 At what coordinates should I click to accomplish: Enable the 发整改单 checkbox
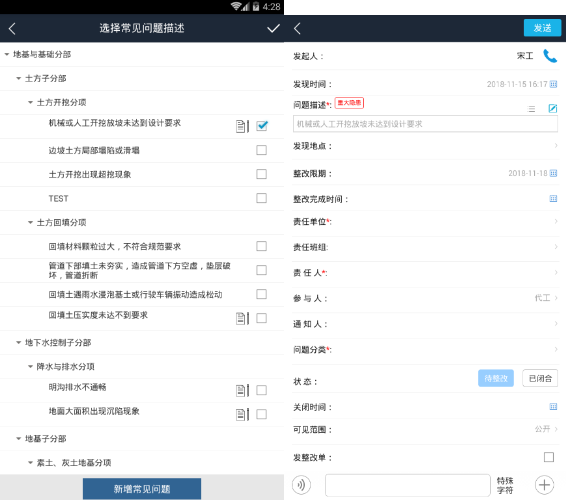click(x=549, y=457)
